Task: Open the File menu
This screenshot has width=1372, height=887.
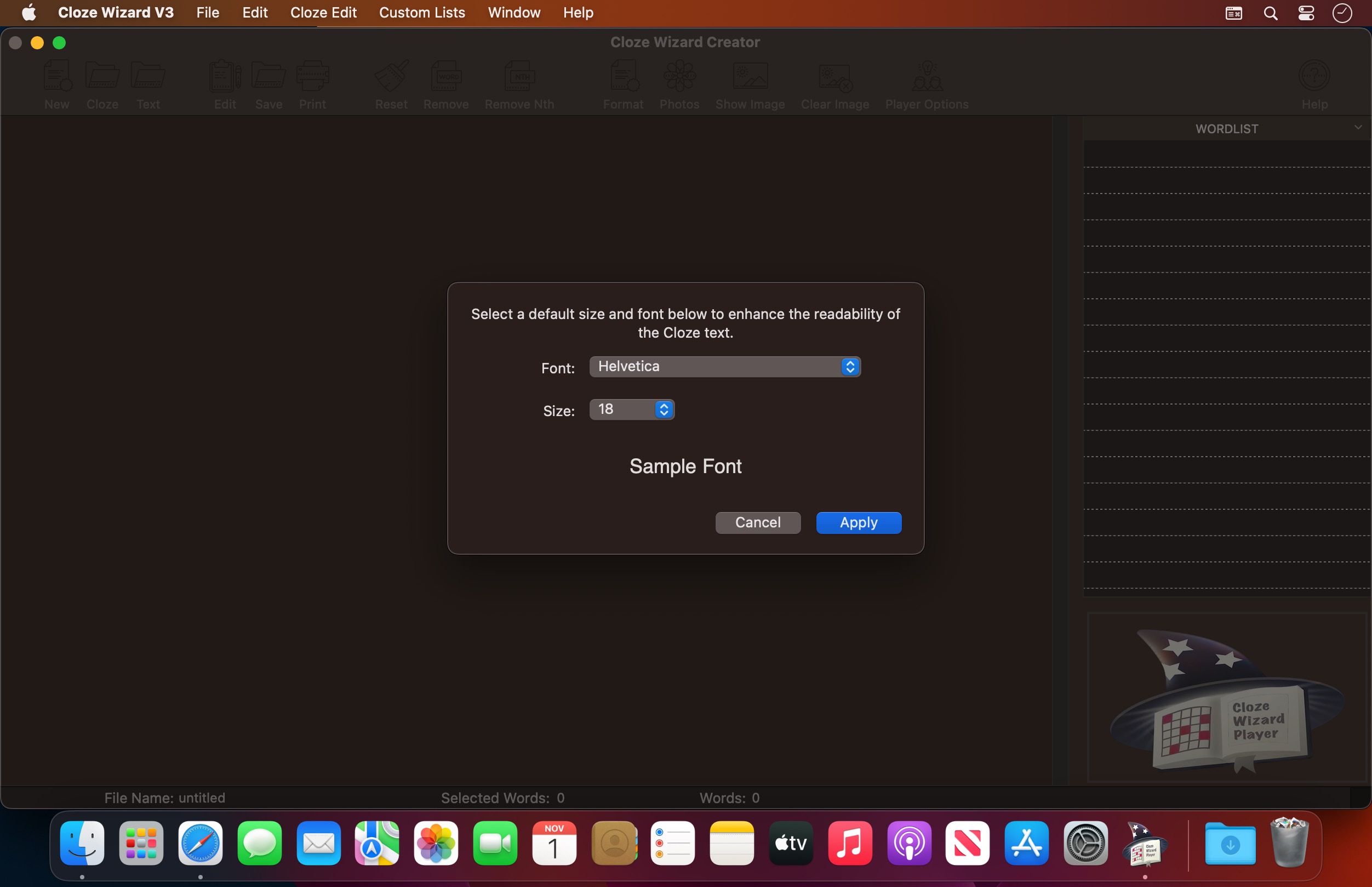Action: (x=207, y=13)
